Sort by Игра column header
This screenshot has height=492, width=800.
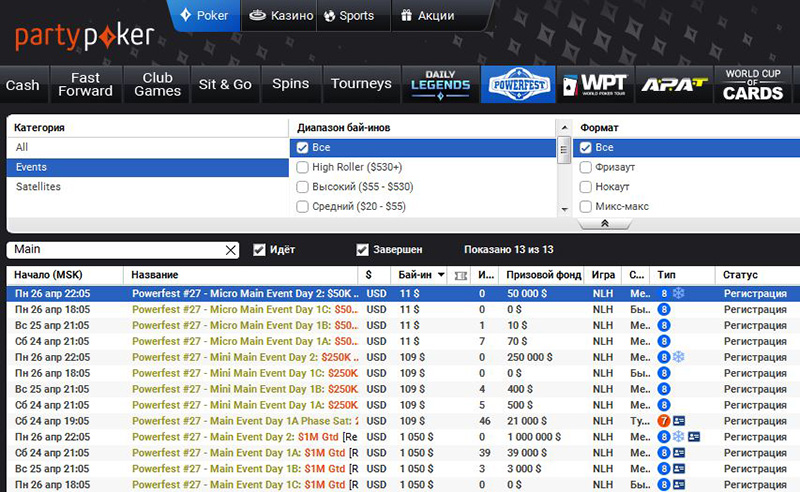[603, 275]
